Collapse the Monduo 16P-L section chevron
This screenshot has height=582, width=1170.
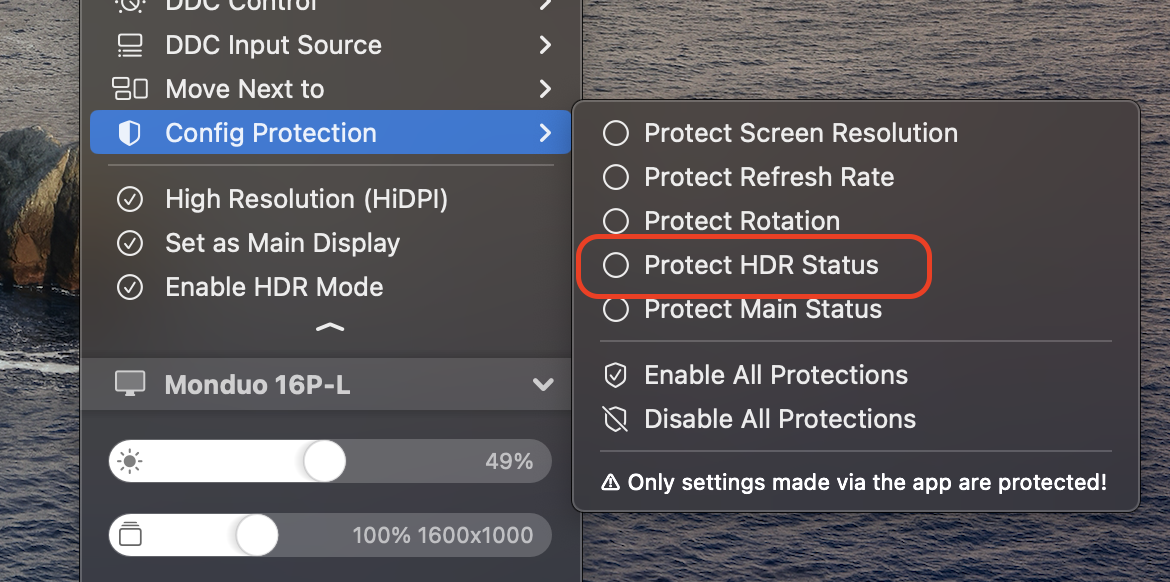[543, 385]
